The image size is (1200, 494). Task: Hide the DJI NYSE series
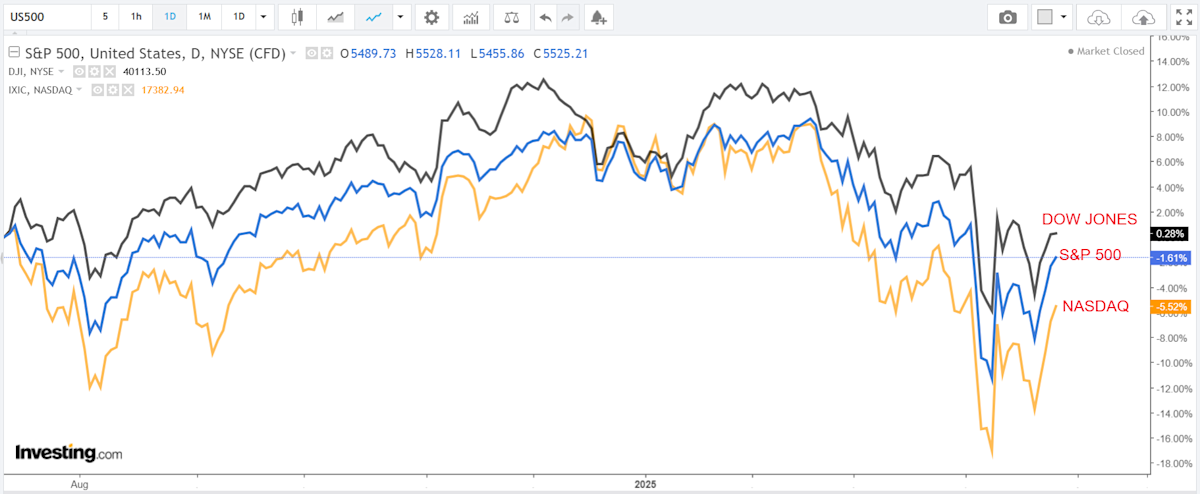click(x=79, y=72)
